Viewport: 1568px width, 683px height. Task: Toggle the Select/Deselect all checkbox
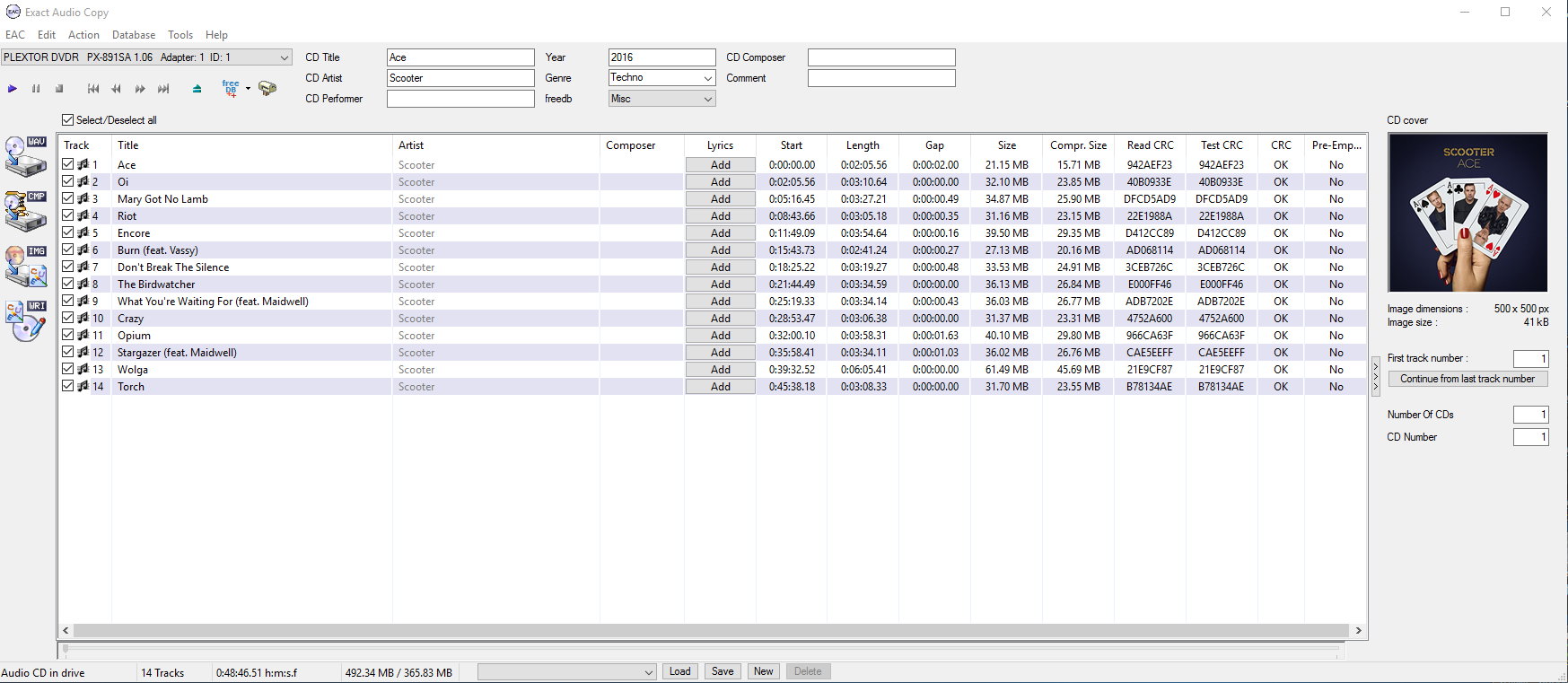point(67,120)
